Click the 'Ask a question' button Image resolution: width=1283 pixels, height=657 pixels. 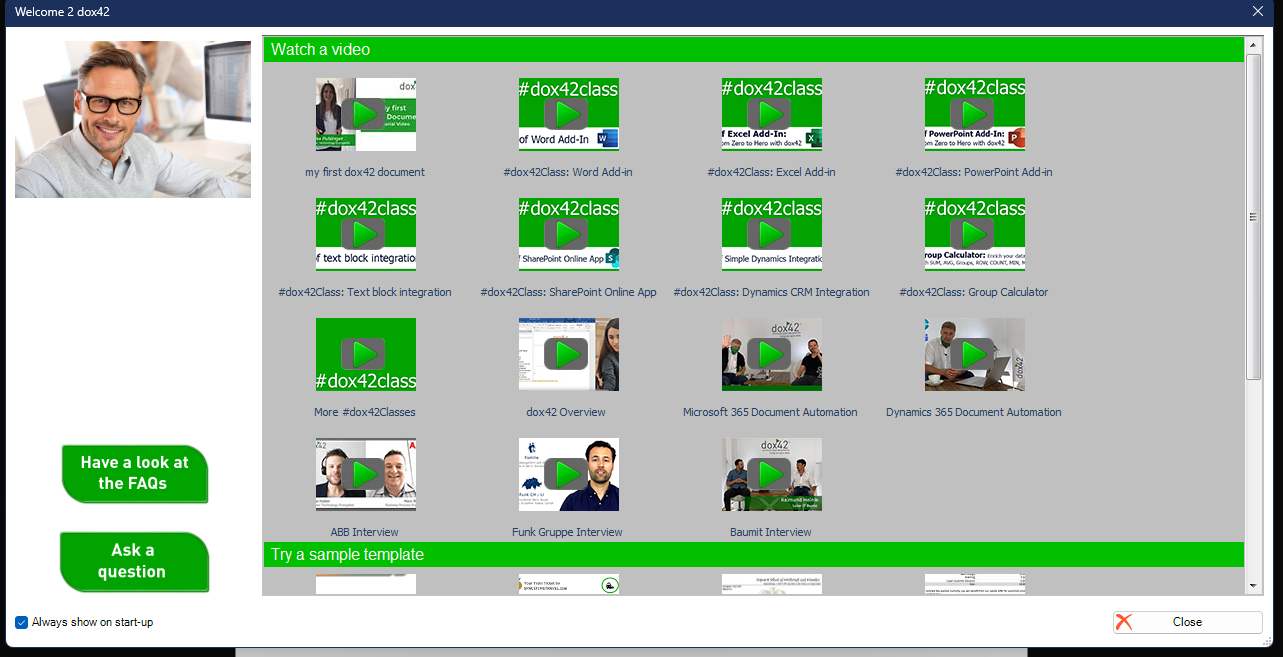click(134, 561)
